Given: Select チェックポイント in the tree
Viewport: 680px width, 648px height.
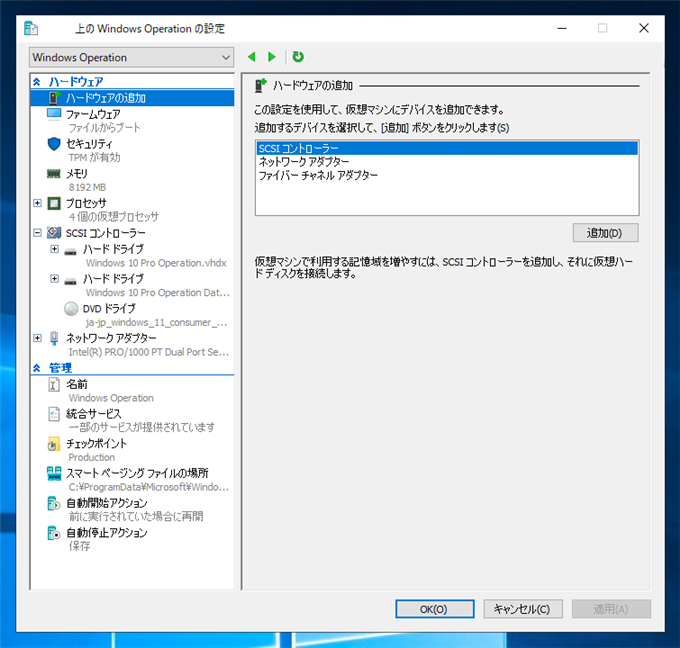Looking at the screenshot, I should click(x=96, y=444).
